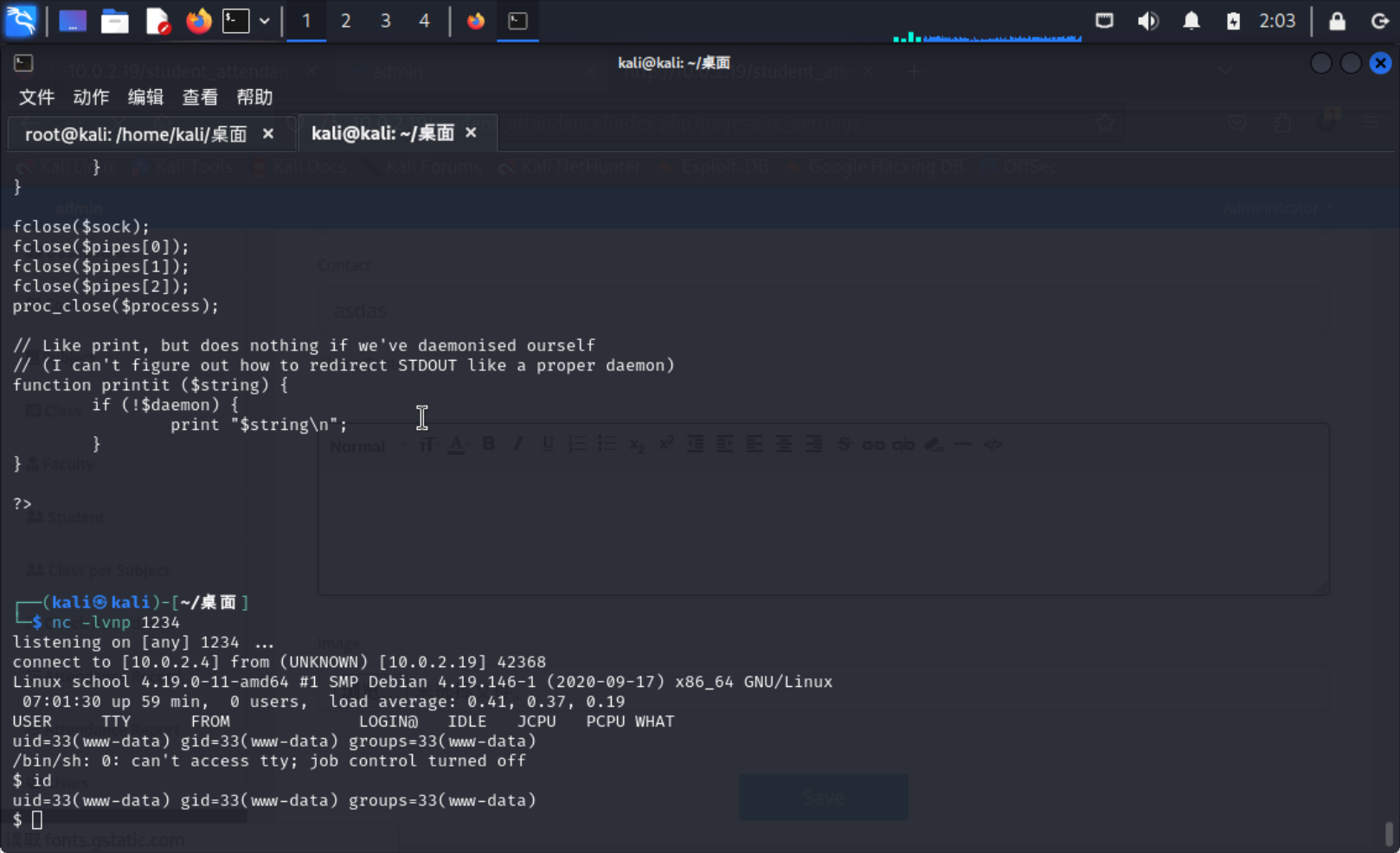Switch to the root@kali terminal tab
This screenshot has height=853, width=1400.
coord(136,134)
